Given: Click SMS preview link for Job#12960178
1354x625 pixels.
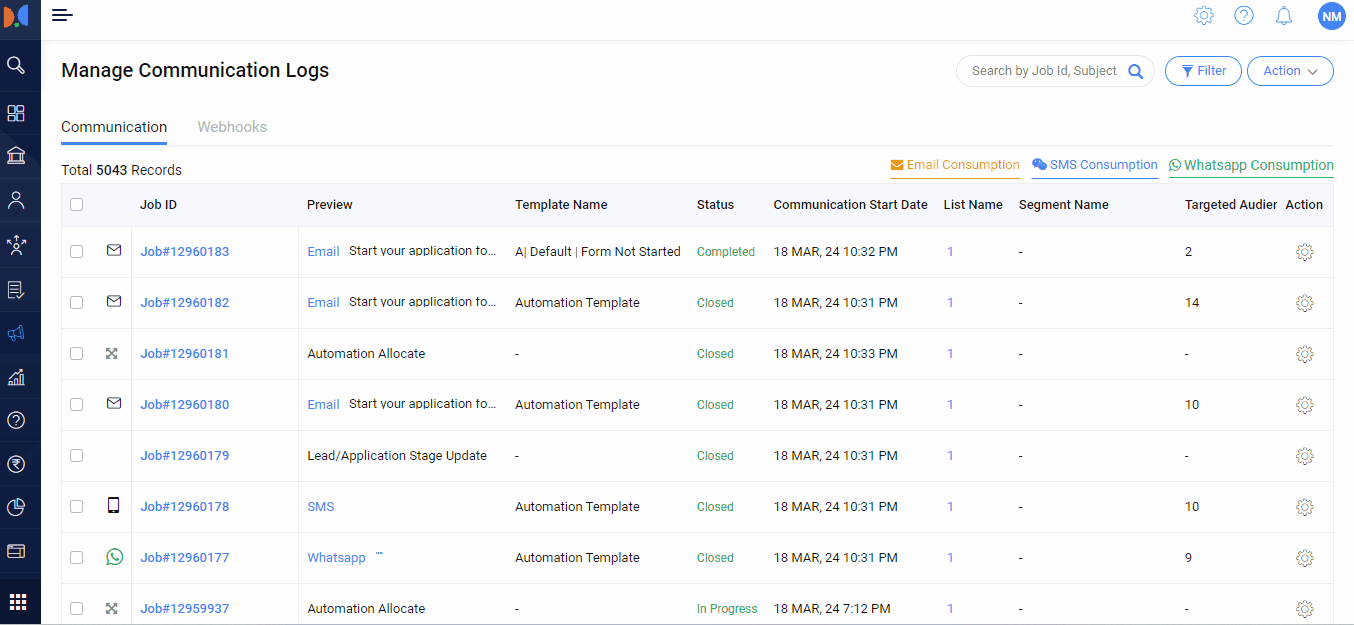Looking at the screenshot, I should [321, 507].
